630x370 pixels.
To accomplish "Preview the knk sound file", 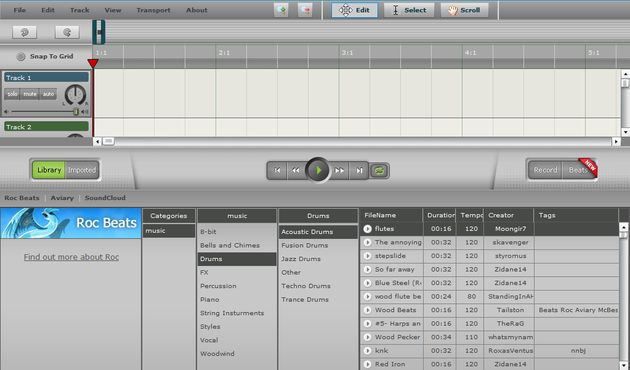I will pyautogui.click(x=367, y=351).
